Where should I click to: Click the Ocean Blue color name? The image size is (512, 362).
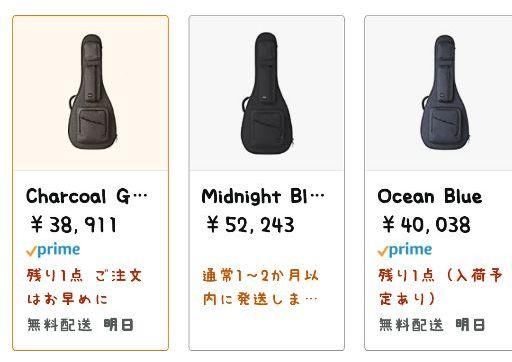coord(430,196)
